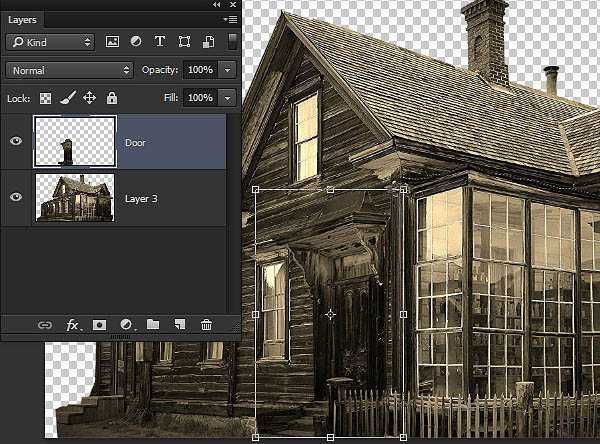Click the link layers icon
The image size is (600, 444).
point(45,325)
